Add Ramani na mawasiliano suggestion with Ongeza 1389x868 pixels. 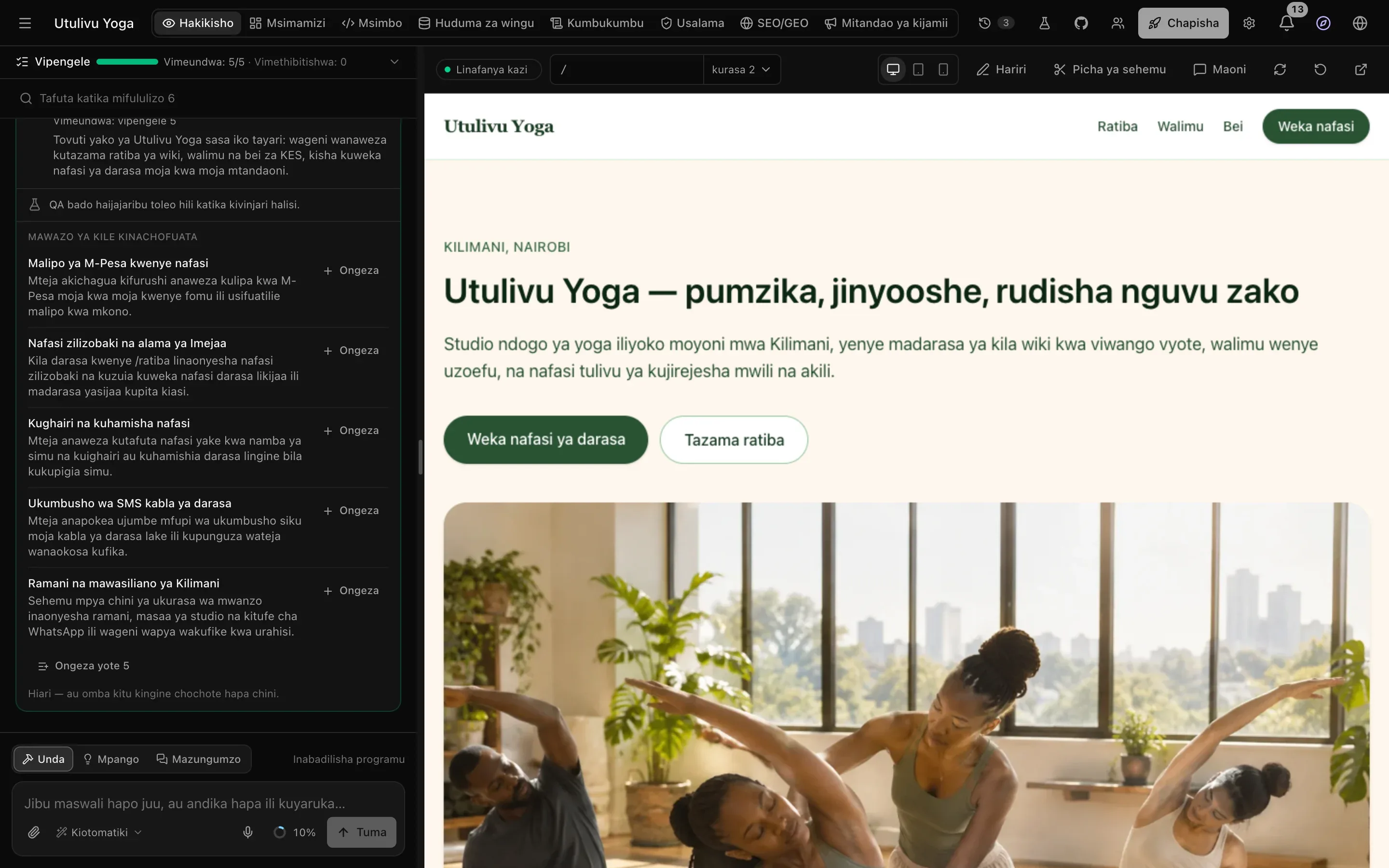[x=351, y=591]
